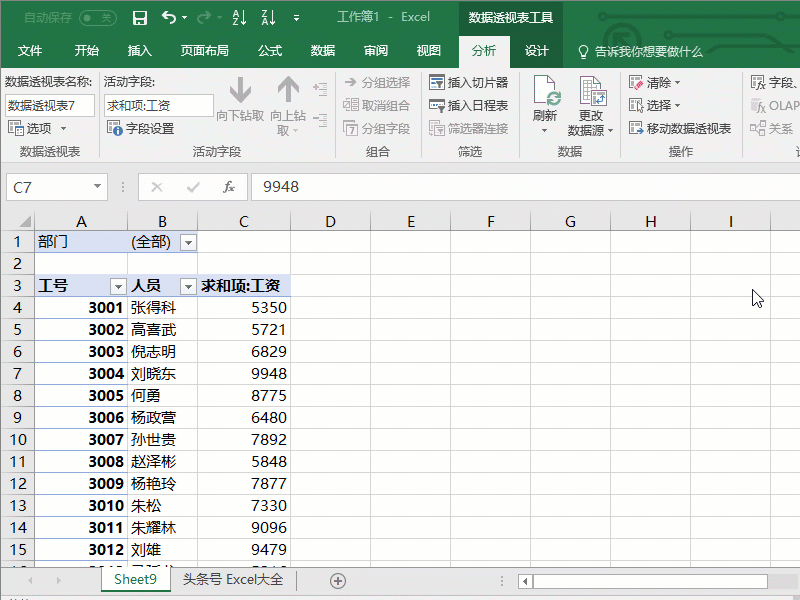Open the 清除 clear dropdown
800x600 pixels.
[655, 82]
